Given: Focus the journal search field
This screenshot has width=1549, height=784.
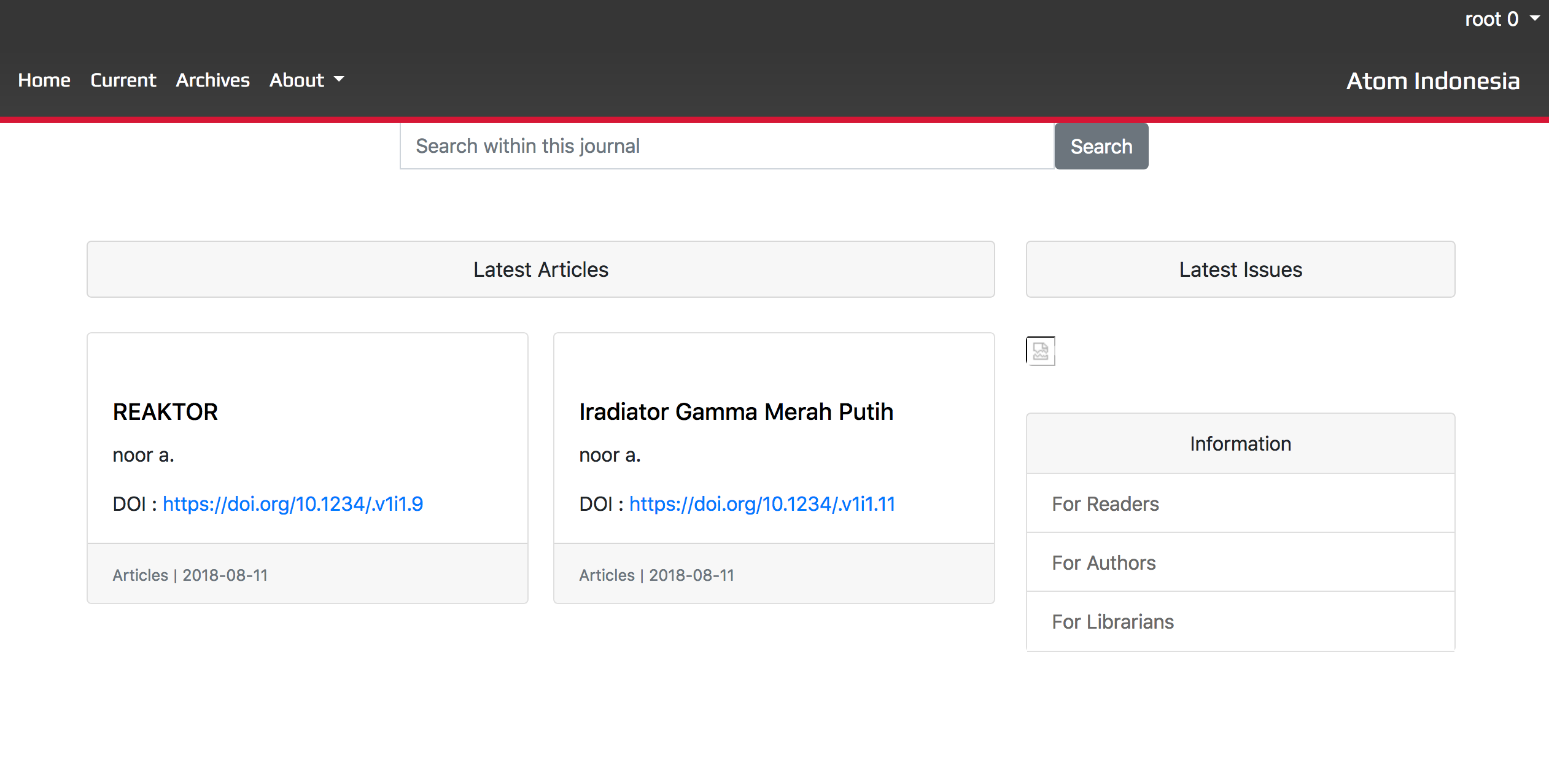Looking at the screenshot, I should pyautogui.click(x=726, y=146).
